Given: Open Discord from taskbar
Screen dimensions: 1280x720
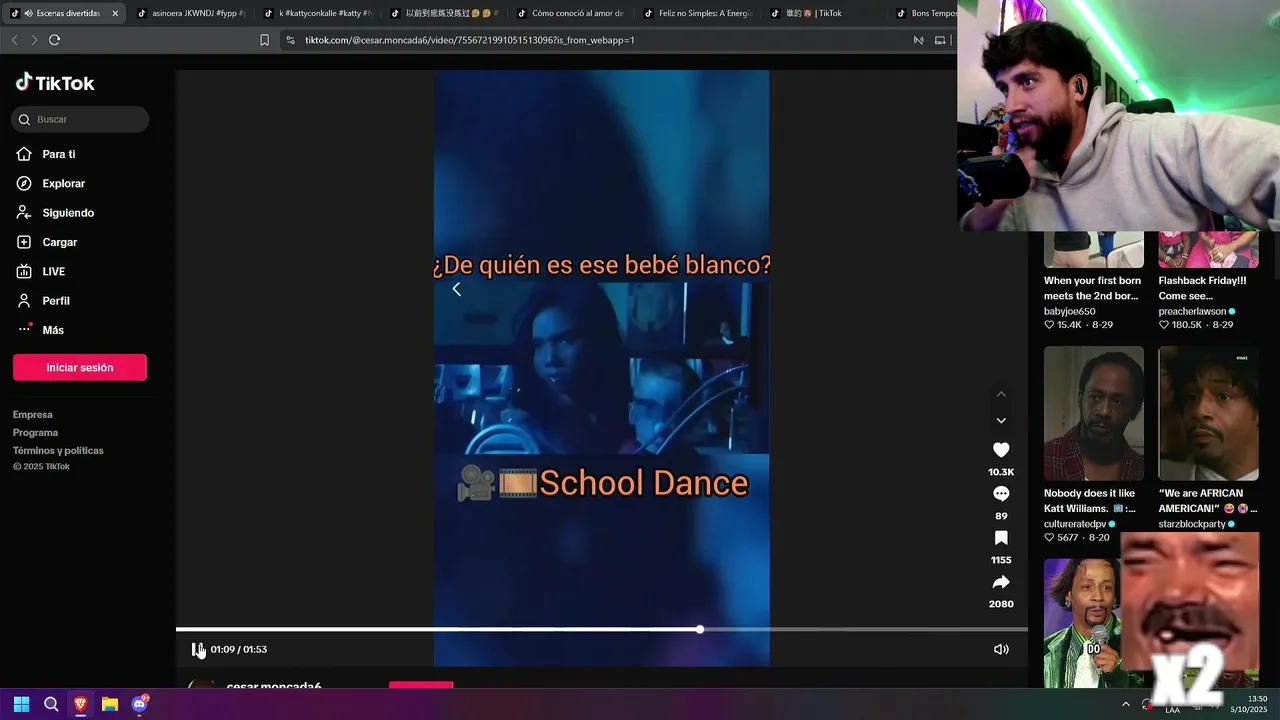Looking at the screenshot, I should pyautogui.click(x=140, y=704).
